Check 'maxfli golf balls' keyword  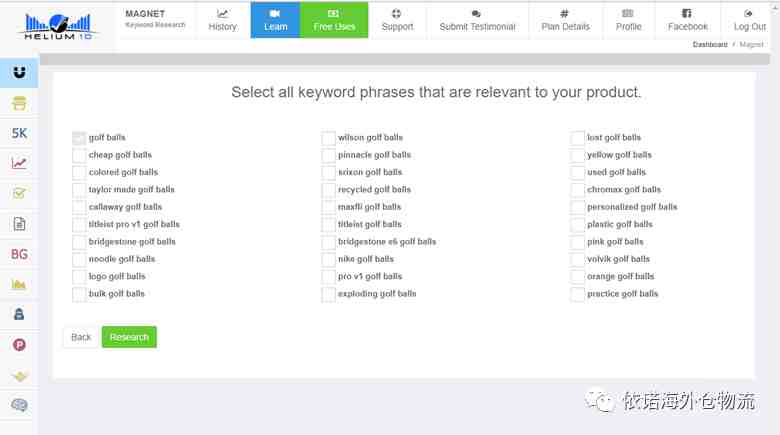328,208
